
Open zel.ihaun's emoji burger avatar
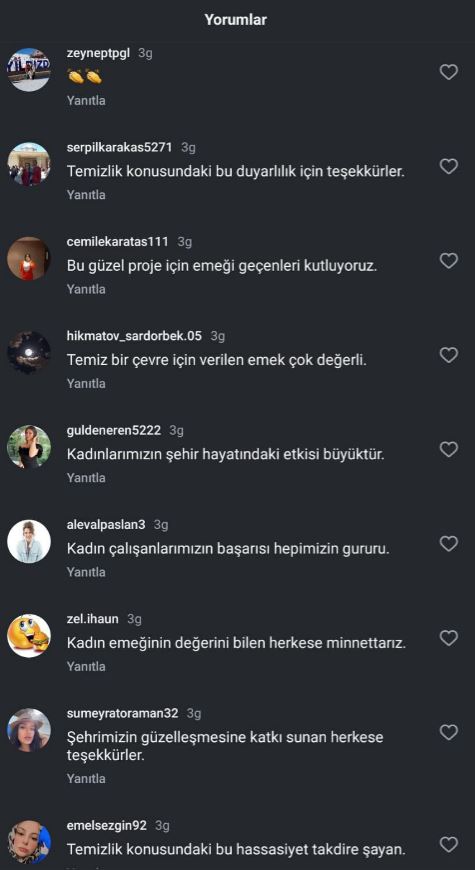[29, 636]
